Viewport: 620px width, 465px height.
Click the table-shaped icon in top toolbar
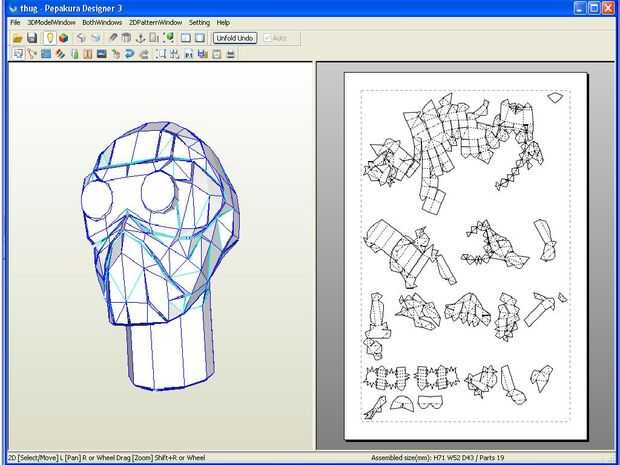126,38
